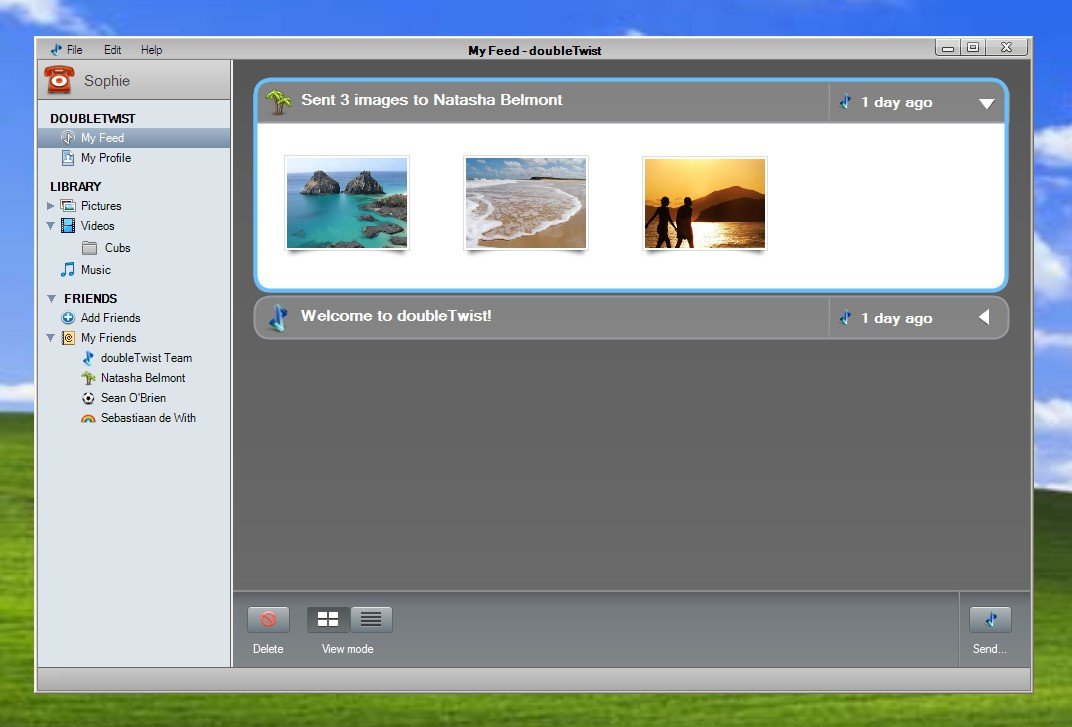Click the My Friends address book icon
Screen dimensions: 1072x727
(x=68, y=338)
